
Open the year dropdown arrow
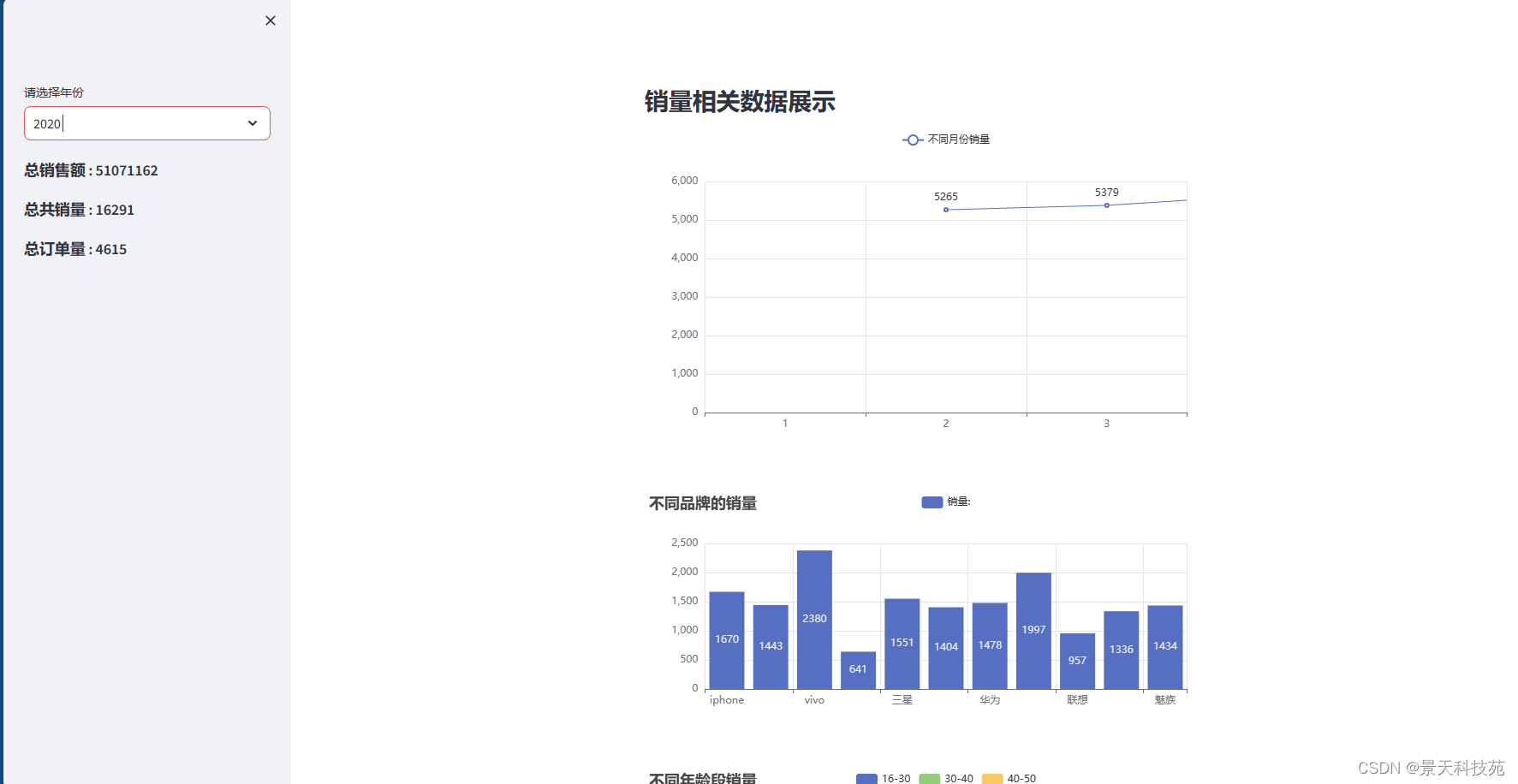click(253, 123)
